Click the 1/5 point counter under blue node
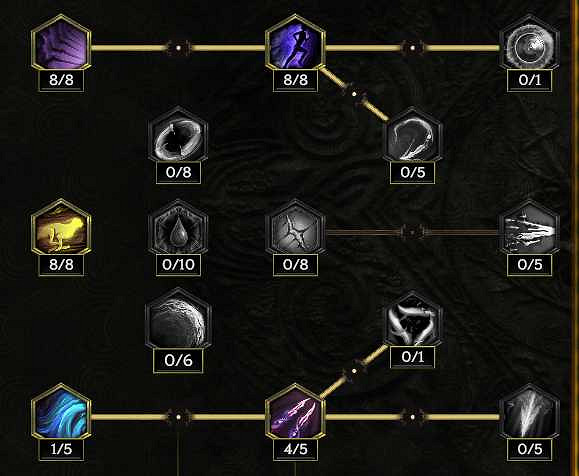Image resolution: width=579 pixels, height=476 pixels. click(x=61, y=449)
